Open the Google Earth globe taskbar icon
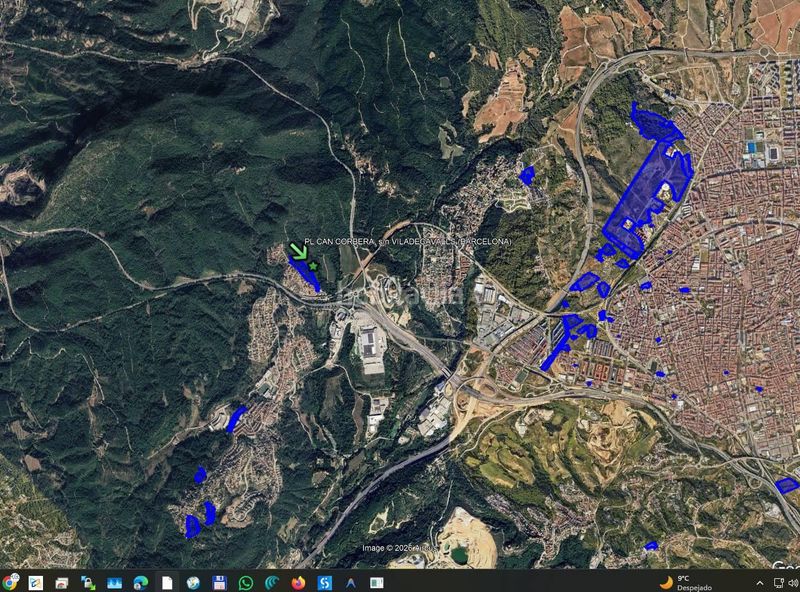 click(193, 582)
